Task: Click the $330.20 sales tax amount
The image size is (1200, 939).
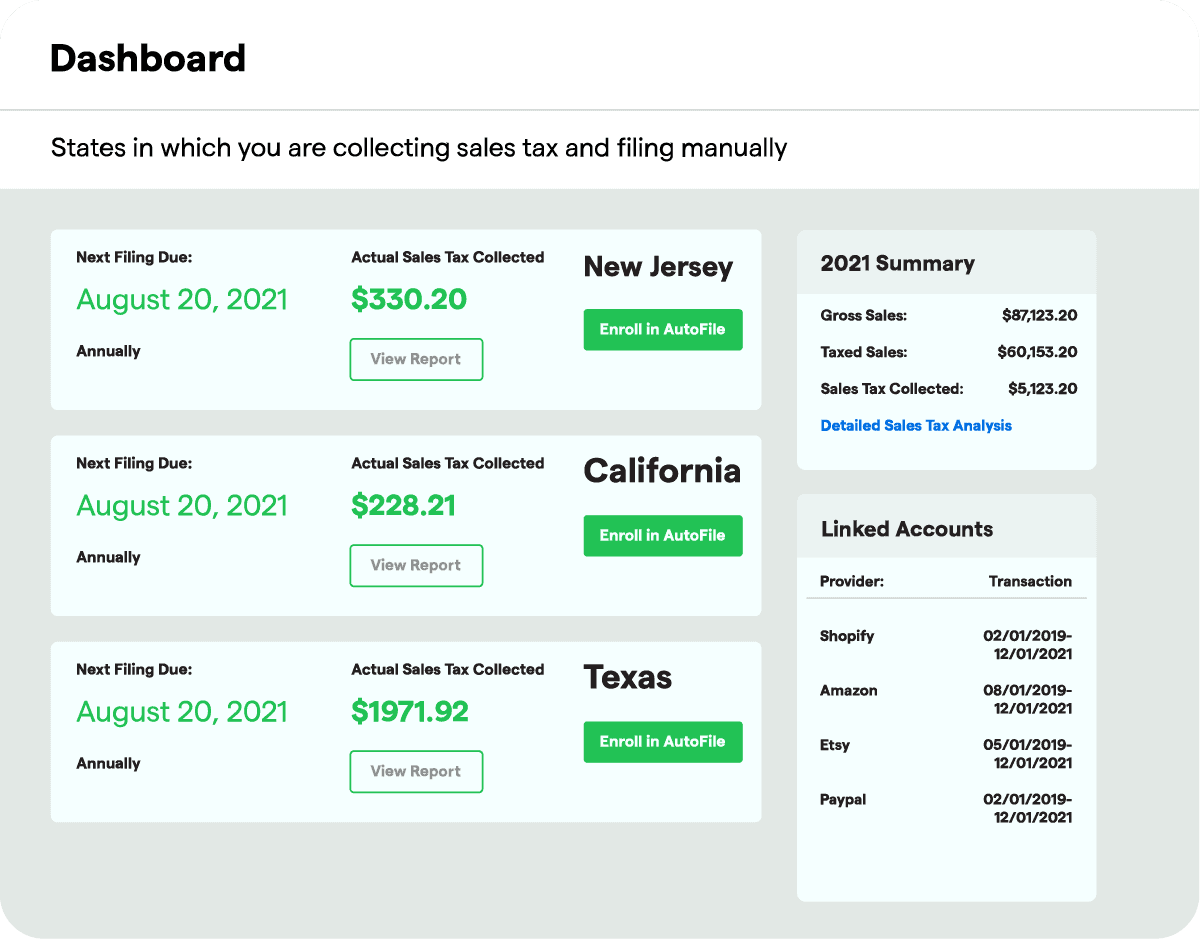Action: click(409, 299)
